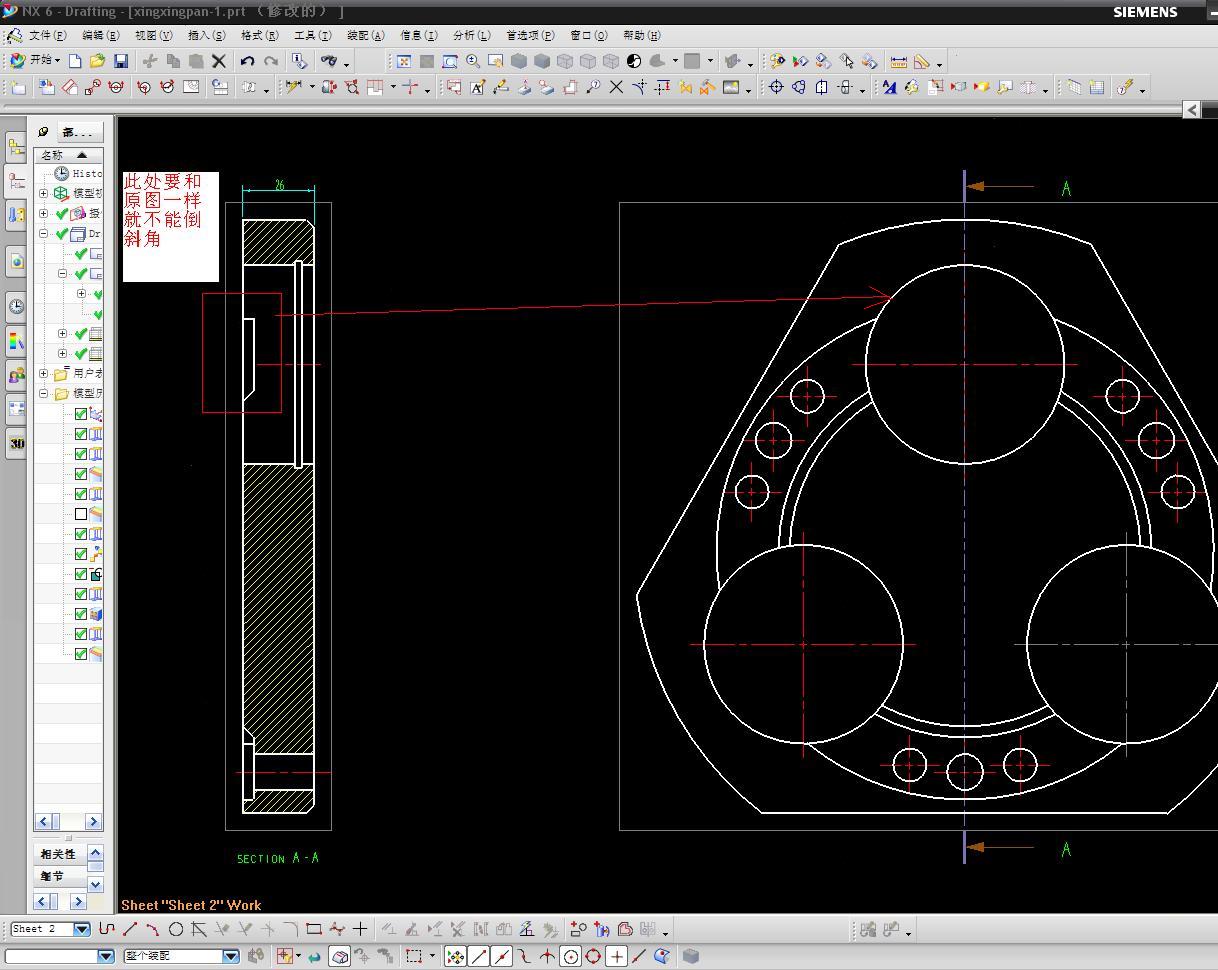Image resolution: width=1218 pixels, height=970 pixels.
Task: Expand the 相关性 panel chevron
Action: 95,853
